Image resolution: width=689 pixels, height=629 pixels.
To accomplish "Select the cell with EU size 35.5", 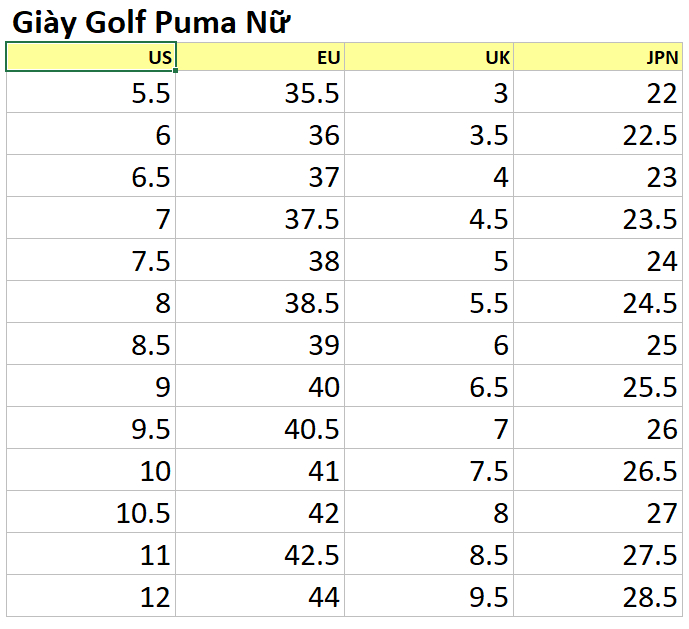I will [x=260, y=92].
